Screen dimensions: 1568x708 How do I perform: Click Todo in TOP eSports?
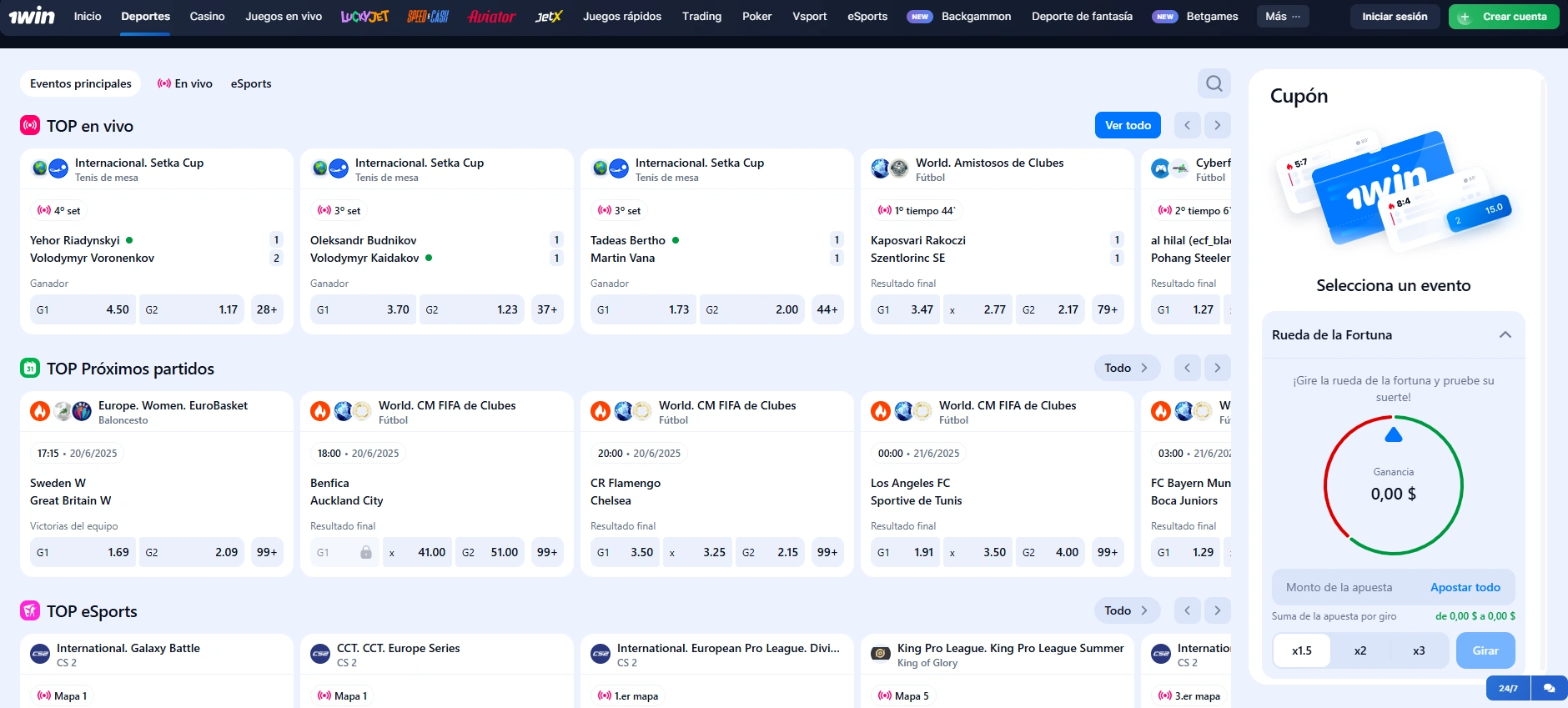point(1127,610)
